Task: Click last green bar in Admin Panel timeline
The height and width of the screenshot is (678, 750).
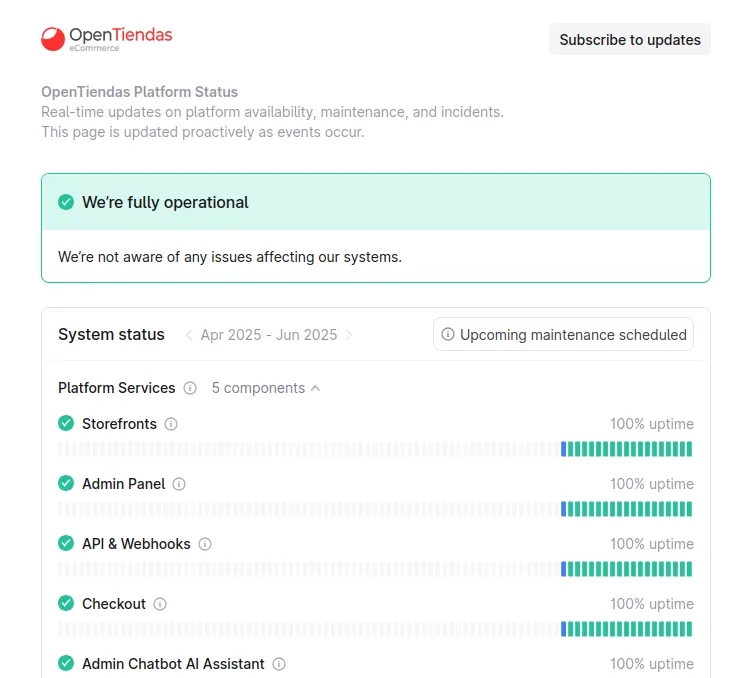Action: (x=689, y=509)
